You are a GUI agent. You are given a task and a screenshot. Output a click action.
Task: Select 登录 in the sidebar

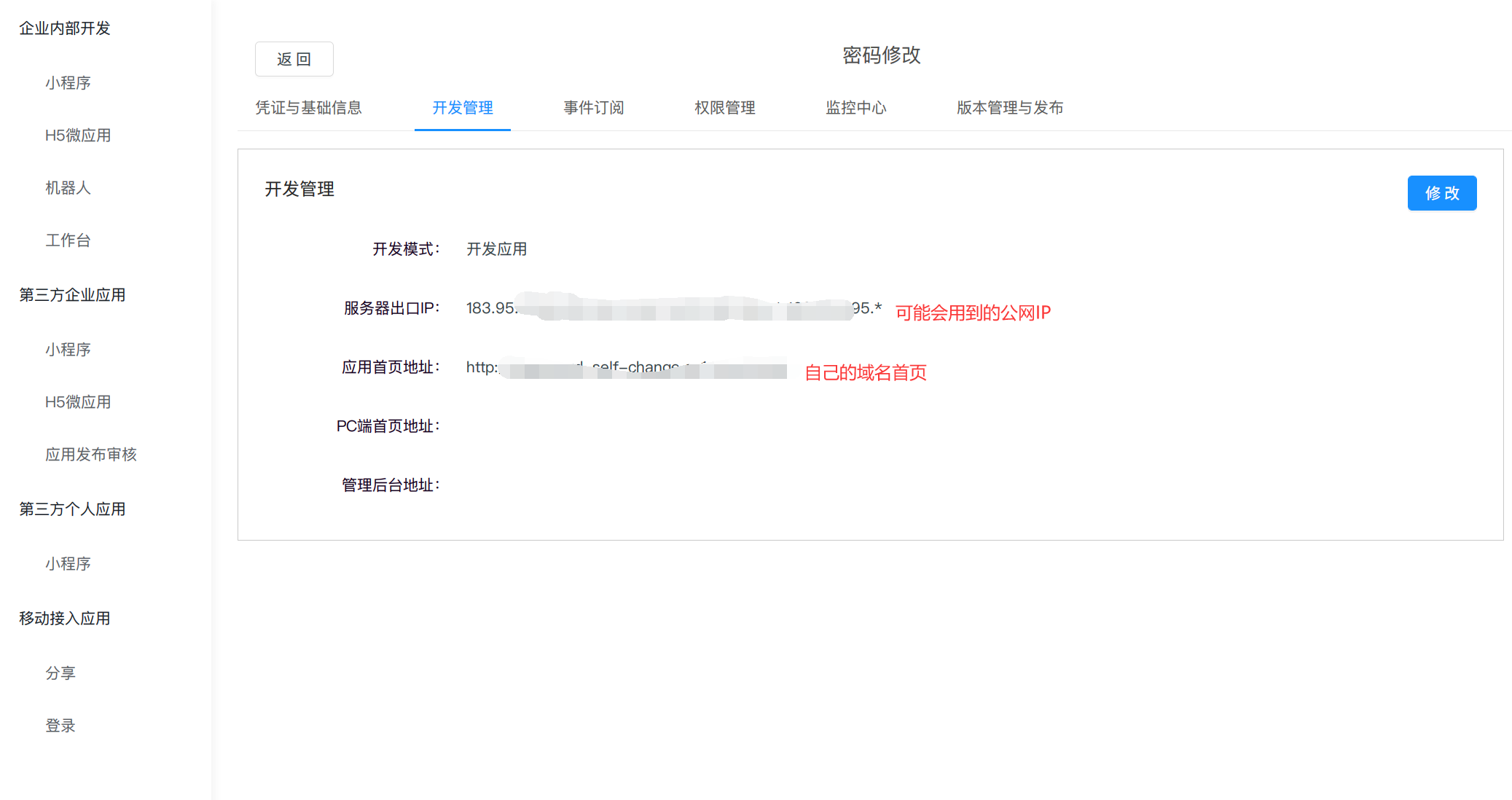(x=60, y=726)
